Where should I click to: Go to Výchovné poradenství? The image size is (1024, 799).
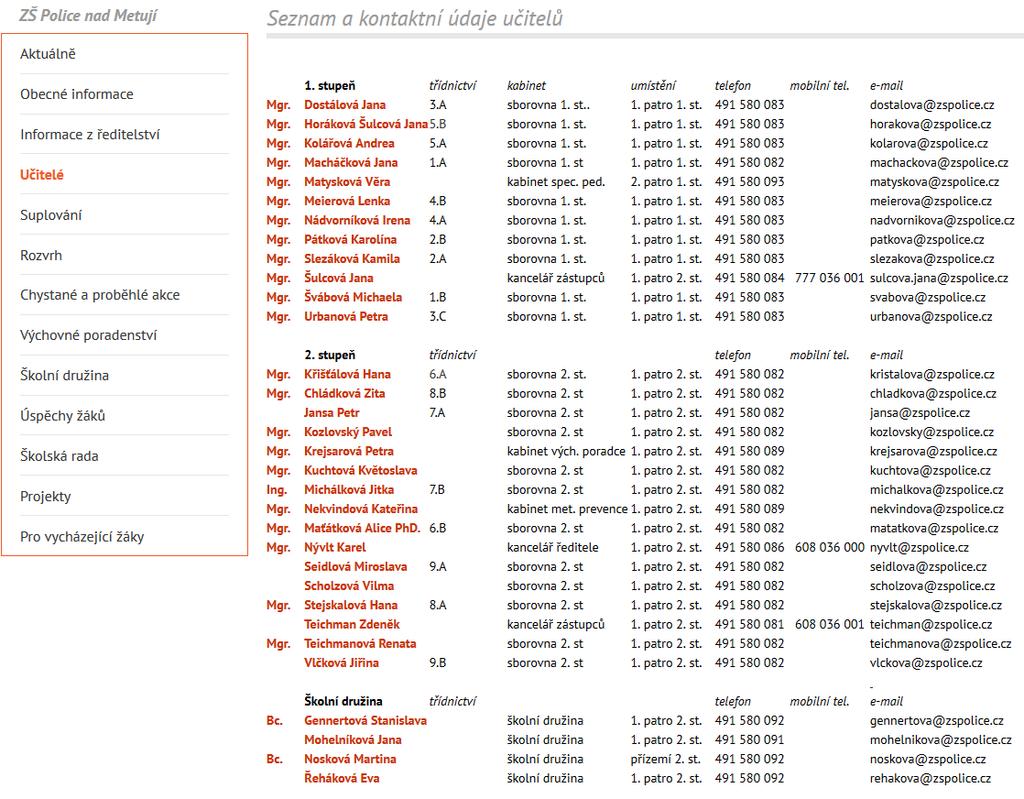click(88, 336)
